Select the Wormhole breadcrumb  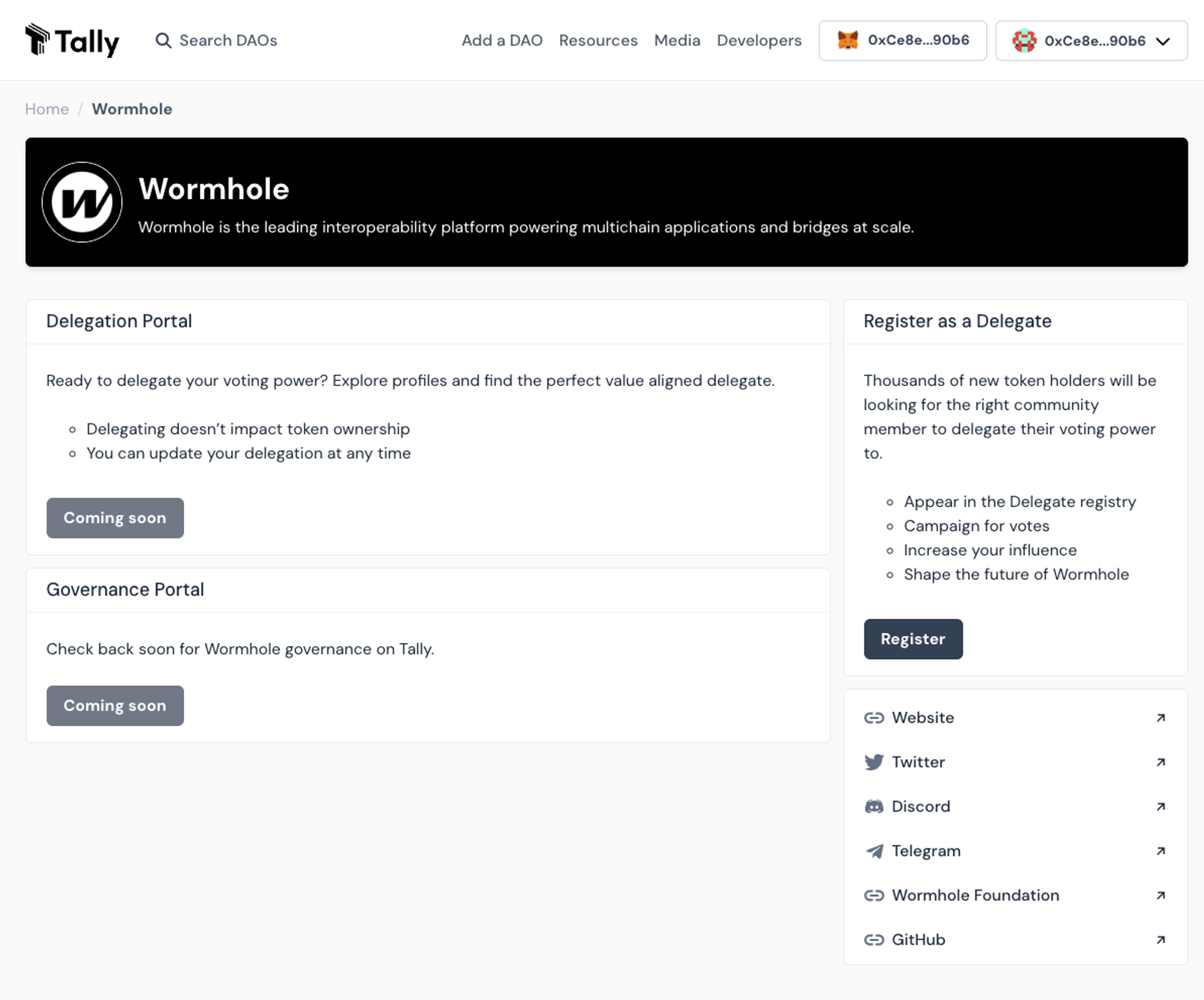(x=132, y=109)
